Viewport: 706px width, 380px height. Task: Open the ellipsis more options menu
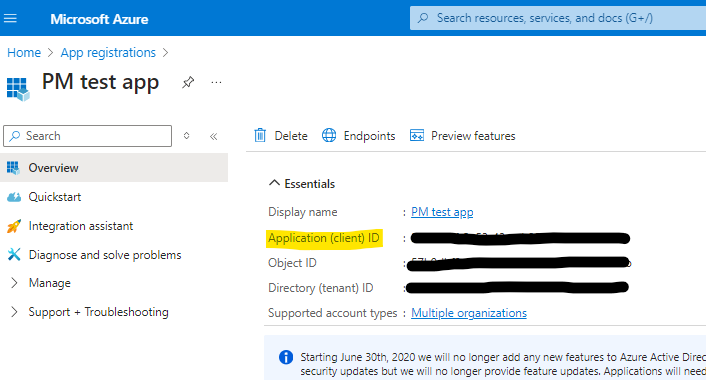(216, 82)
